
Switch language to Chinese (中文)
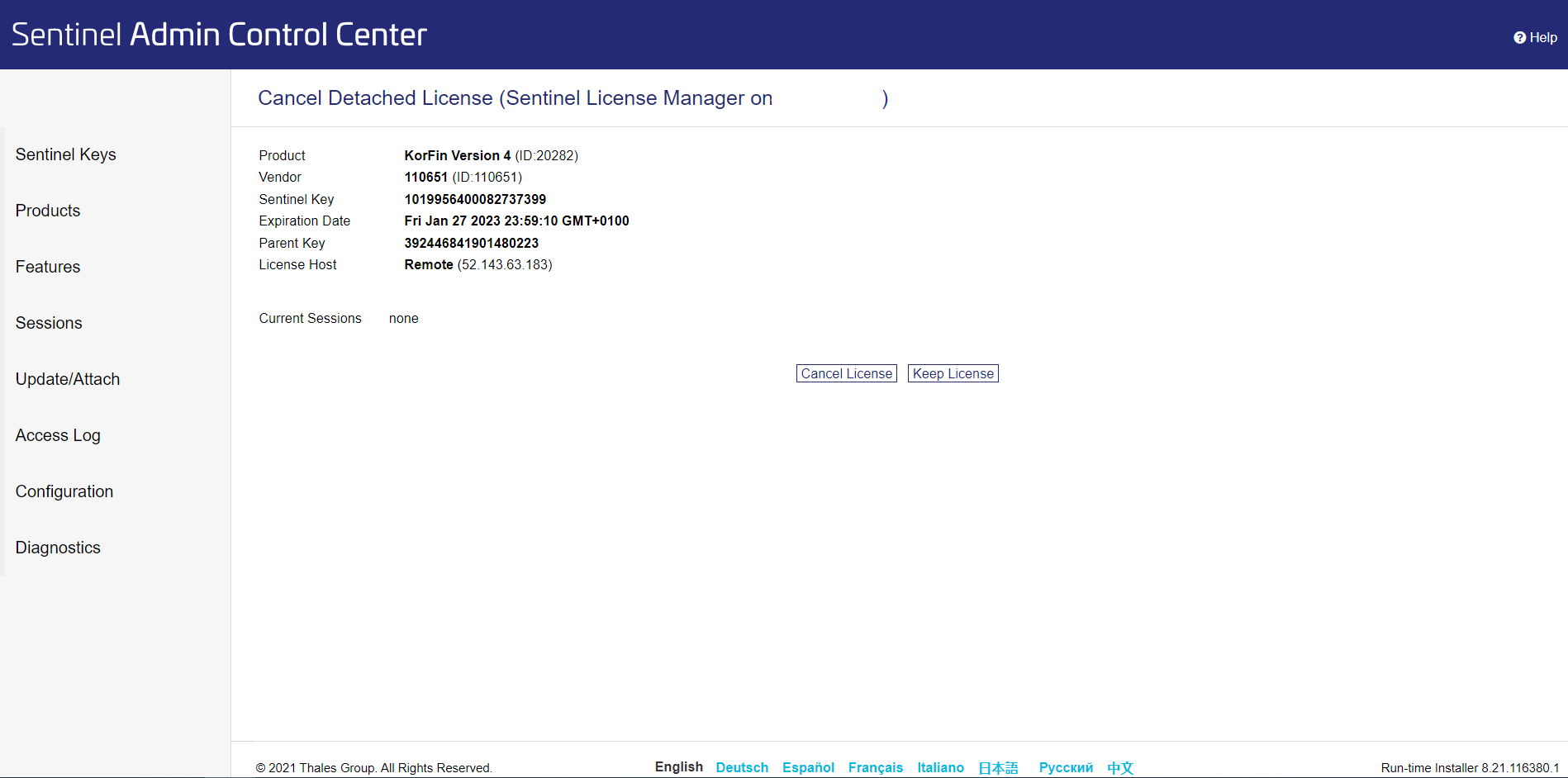[x=1119, y=768]
